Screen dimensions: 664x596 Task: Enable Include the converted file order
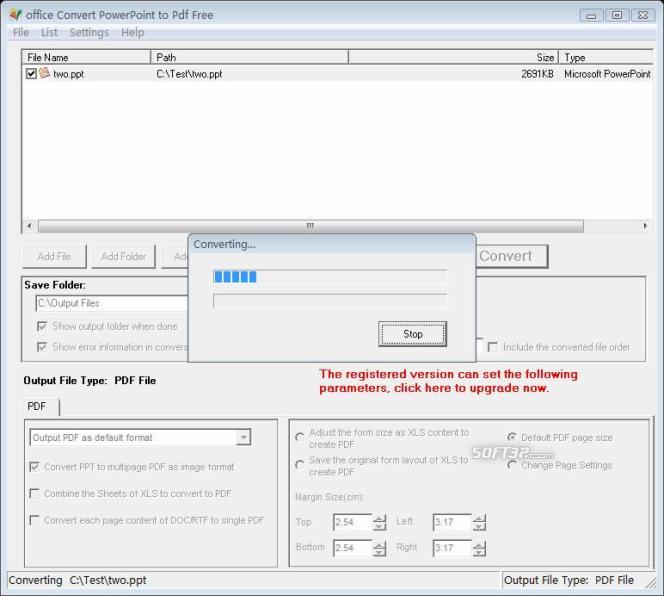[492, 347]
